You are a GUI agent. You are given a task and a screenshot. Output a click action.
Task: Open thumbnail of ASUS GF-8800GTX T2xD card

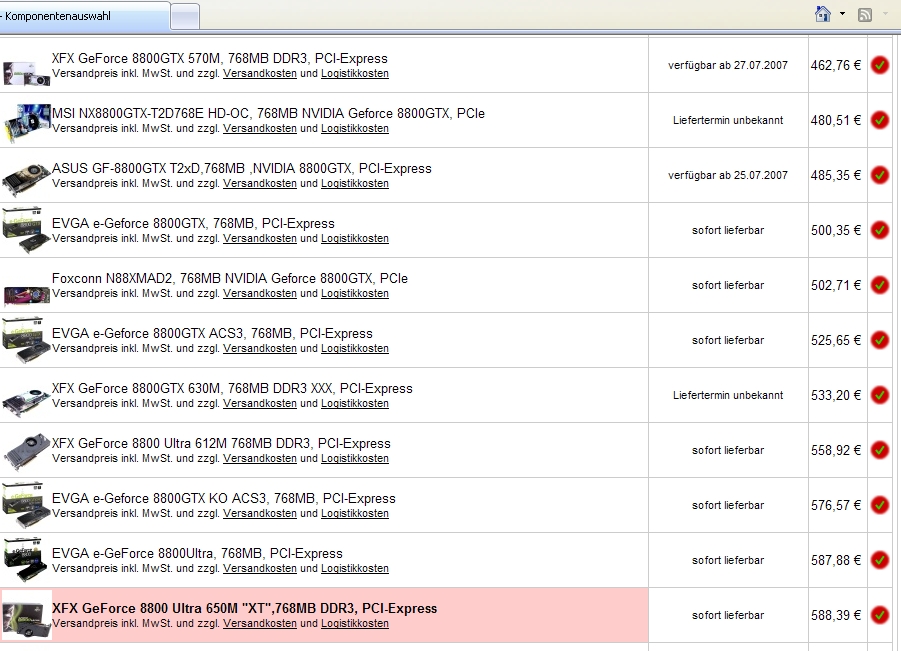(26, 179)
